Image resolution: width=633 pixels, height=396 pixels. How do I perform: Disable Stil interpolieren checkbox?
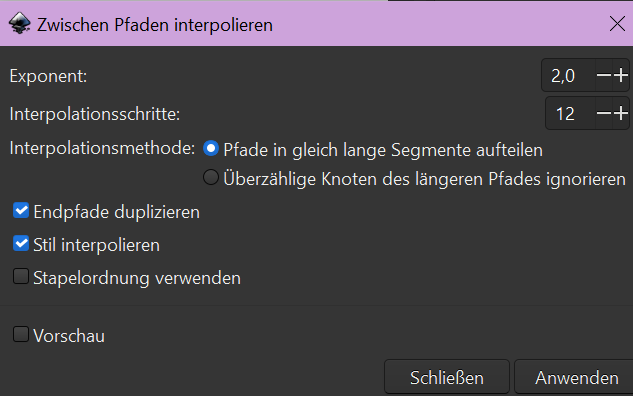tap(21, 243)
